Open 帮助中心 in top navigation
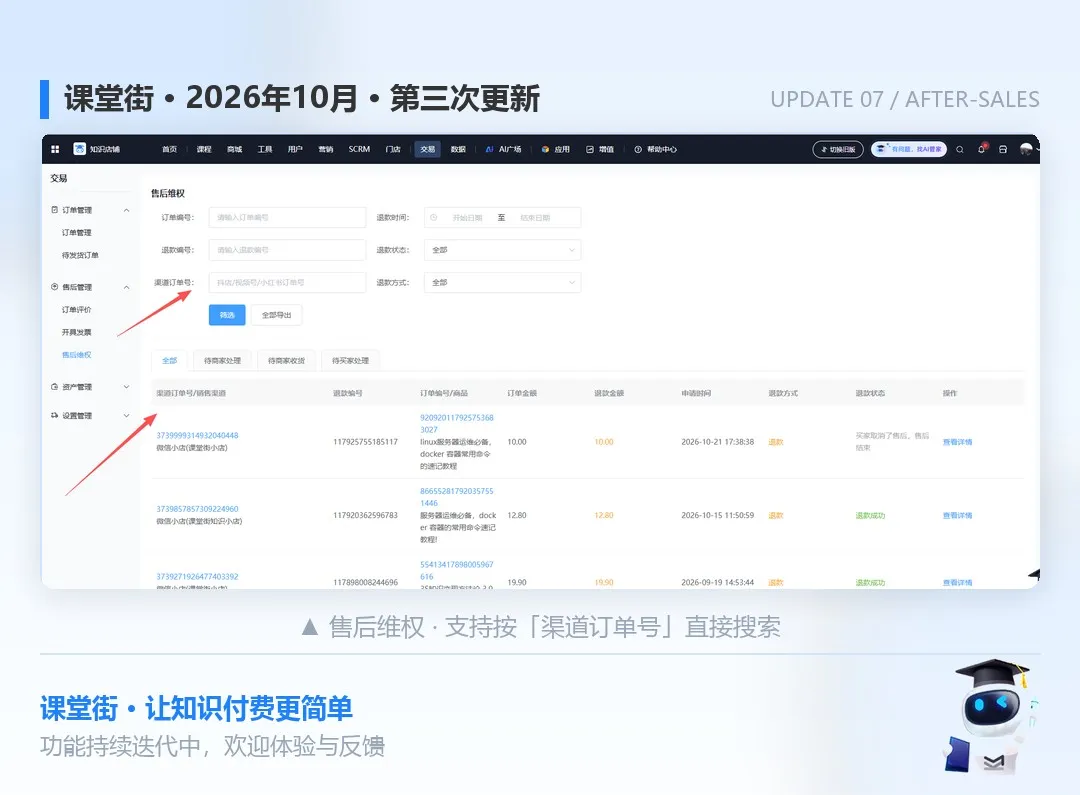The image size is (1080, 795). click(656, 149)
